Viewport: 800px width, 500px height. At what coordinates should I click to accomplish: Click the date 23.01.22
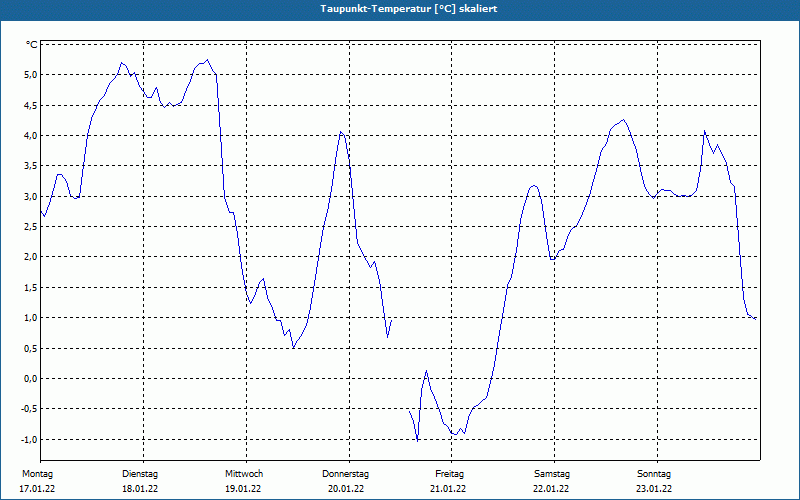(654, 489)
